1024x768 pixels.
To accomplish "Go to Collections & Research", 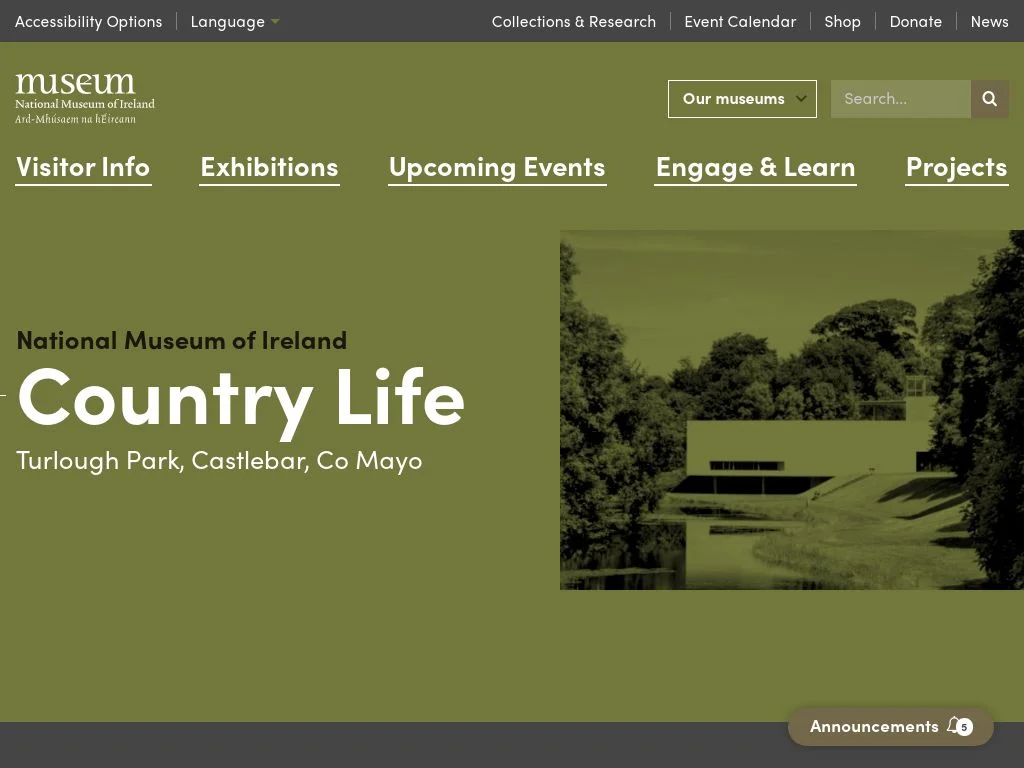I will point(573,22).
